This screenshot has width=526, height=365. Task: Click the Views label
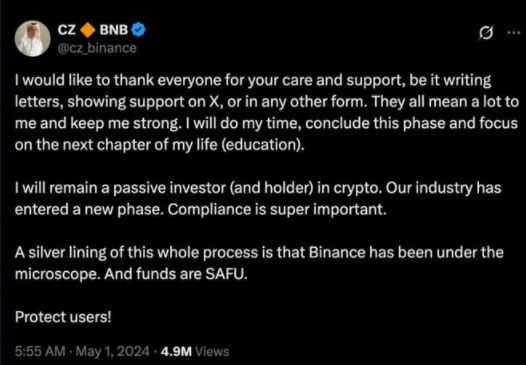click(212, 351)
